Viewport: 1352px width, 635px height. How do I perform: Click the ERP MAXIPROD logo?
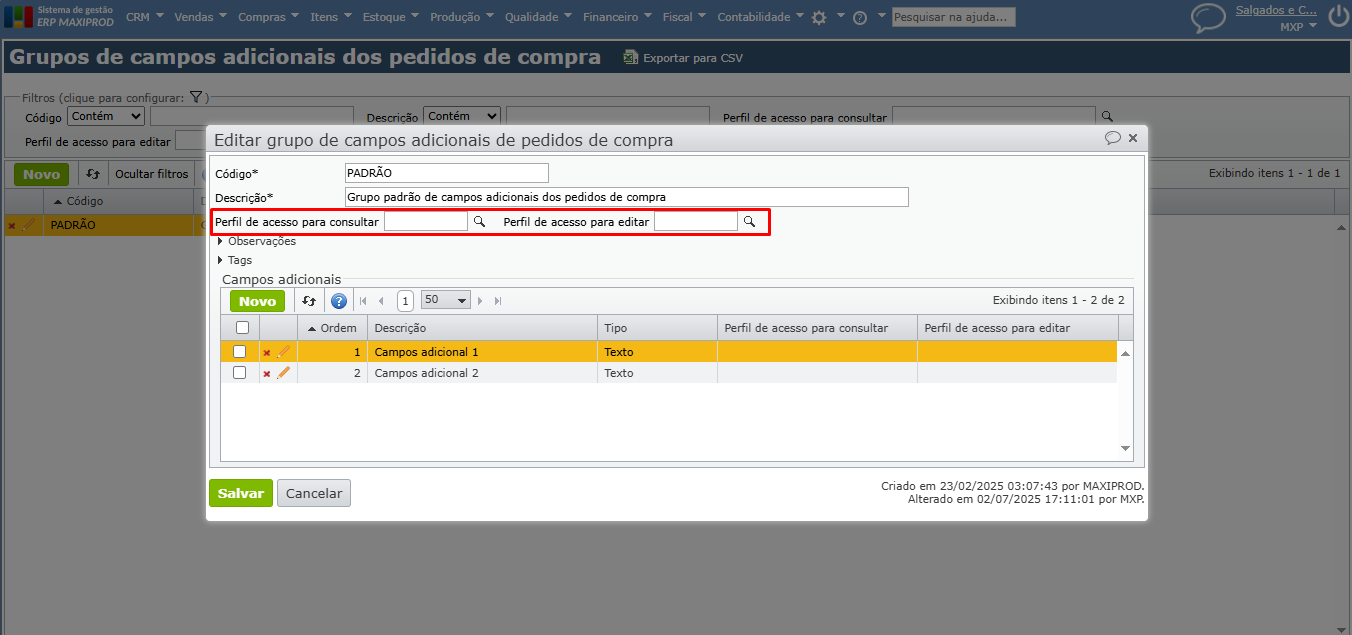(x=58, y=16)
